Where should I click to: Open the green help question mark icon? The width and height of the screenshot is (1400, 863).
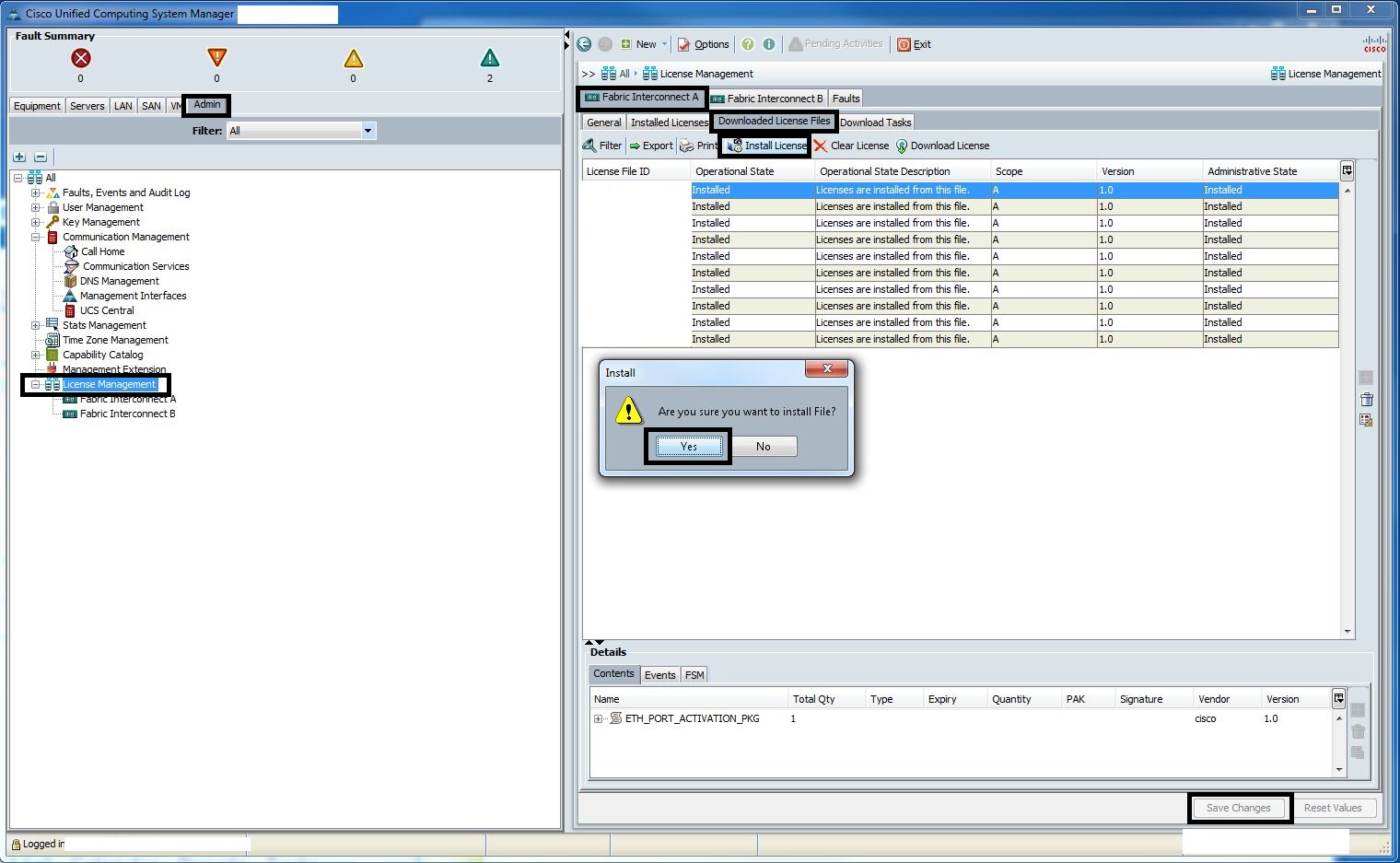pyautogui.click(x=748, y=44)
